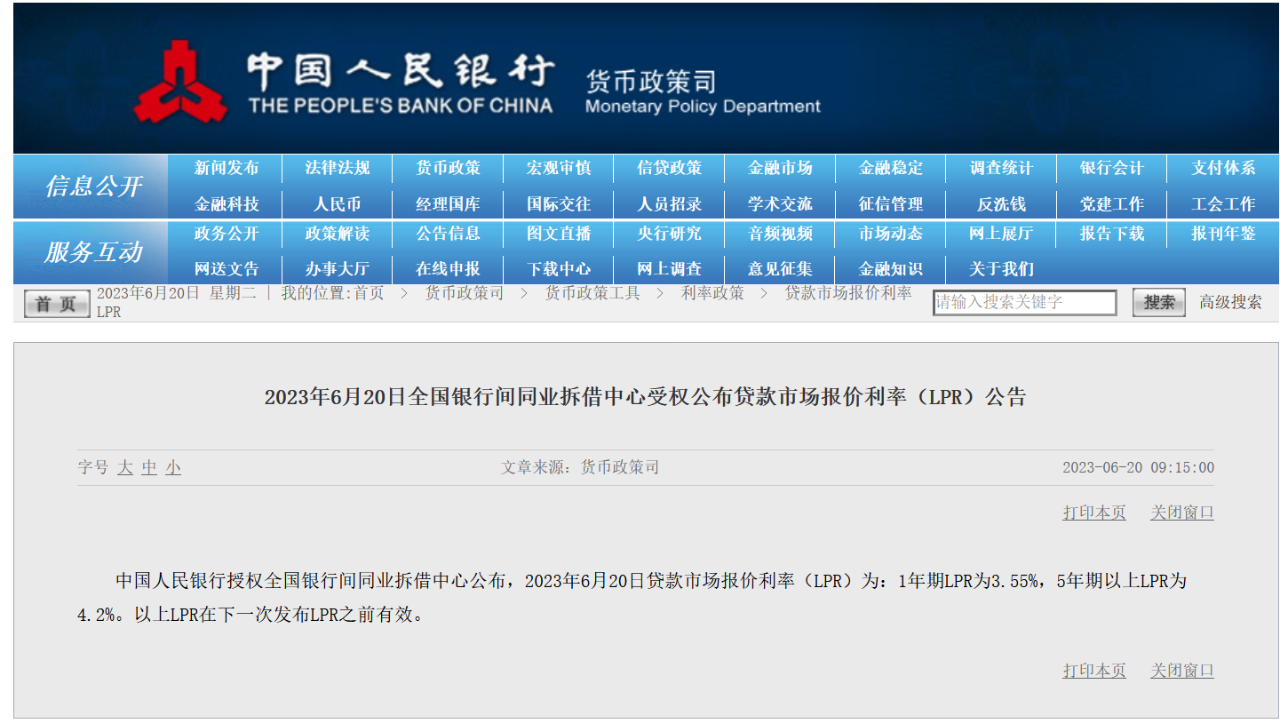This screenshot has height=721, width=1280.
Task: Open the 音频视频 menu item
Action: (x=780, y=233)
